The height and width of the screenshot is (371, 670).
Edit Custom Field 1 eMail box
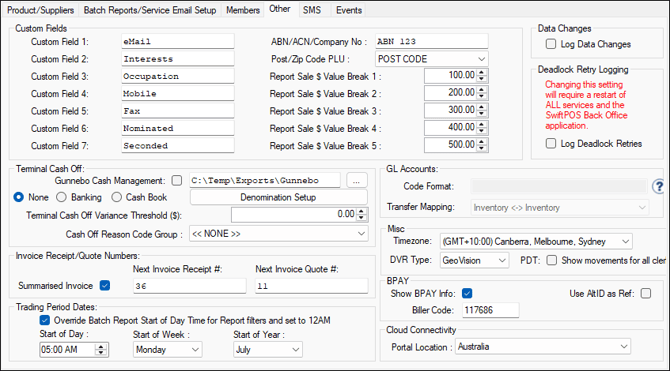tap(178, 41)
